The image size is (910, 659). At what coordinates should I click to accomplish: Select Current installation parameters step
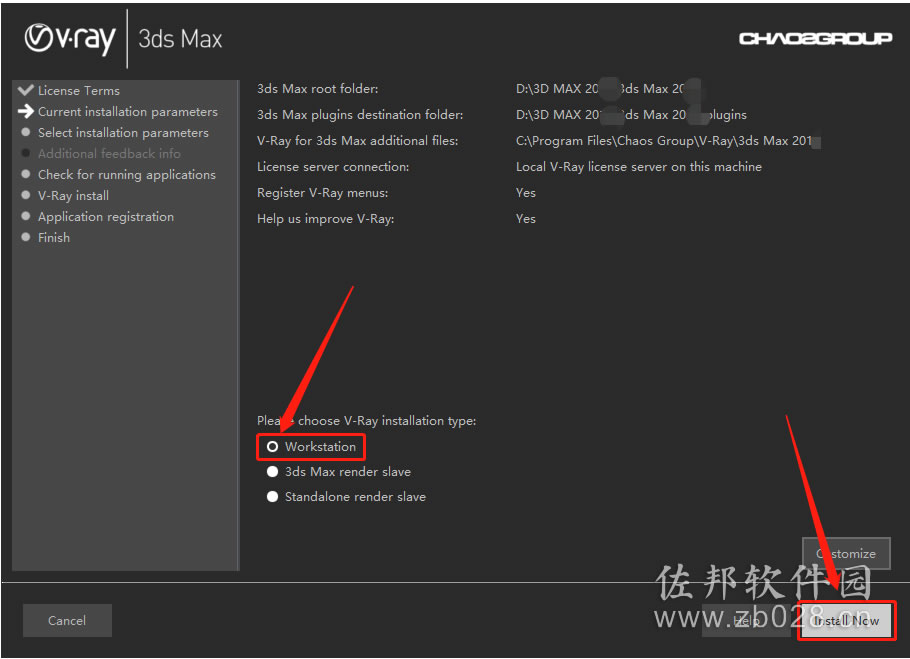[128, 111]
